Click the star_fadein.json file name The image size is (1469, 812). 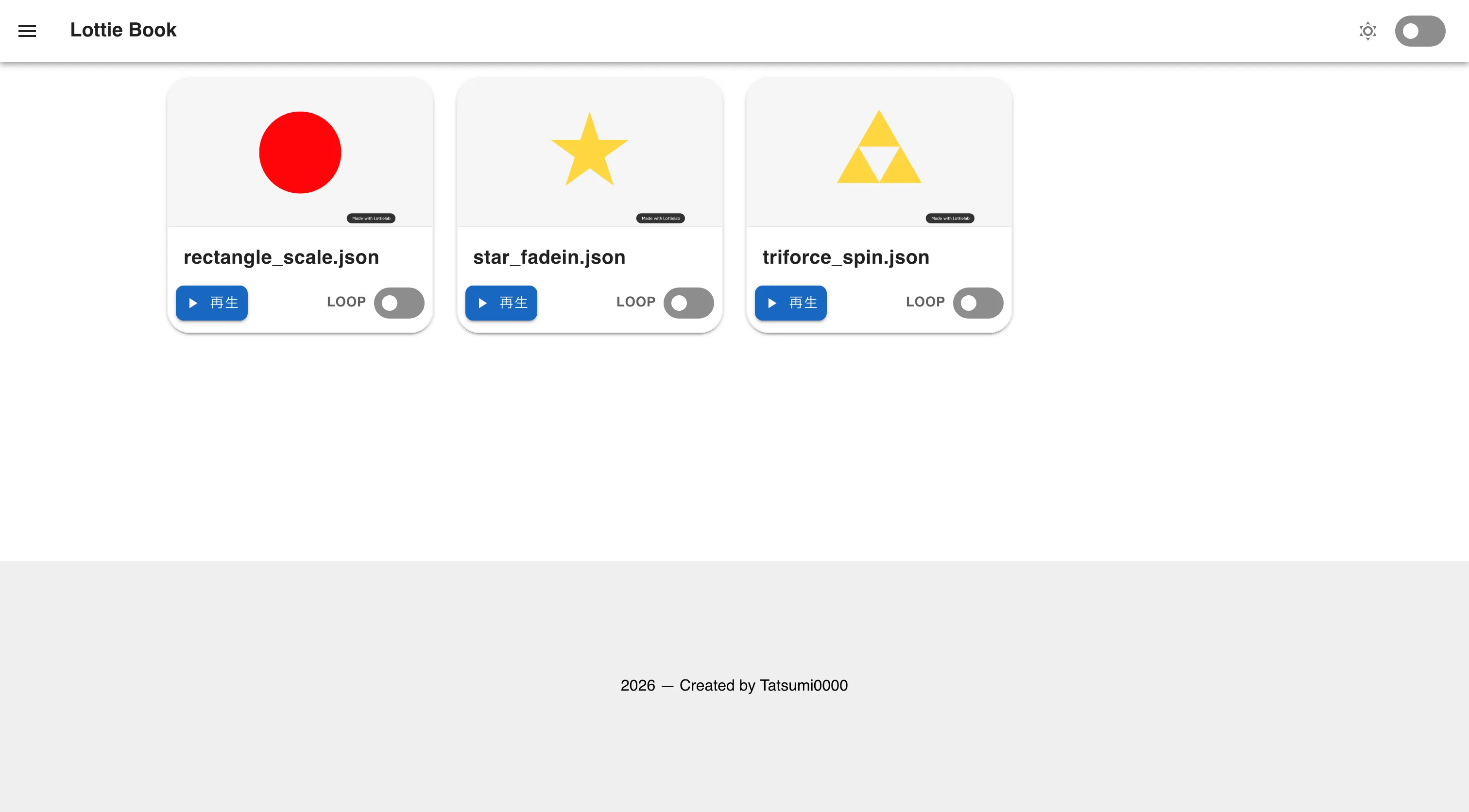[549, 257]
